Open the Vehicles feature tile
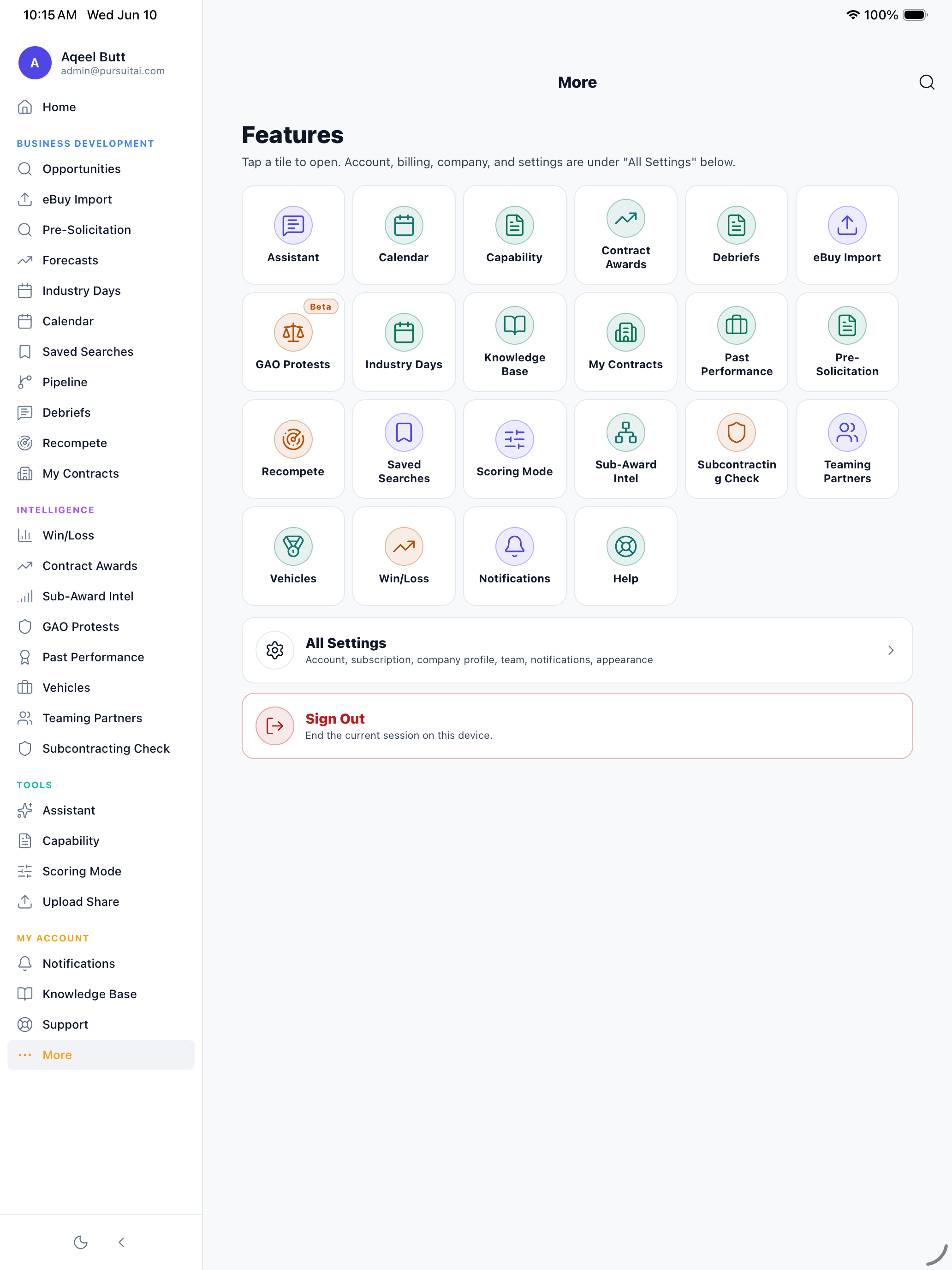 pyautogui.click(x=293, y=556)
